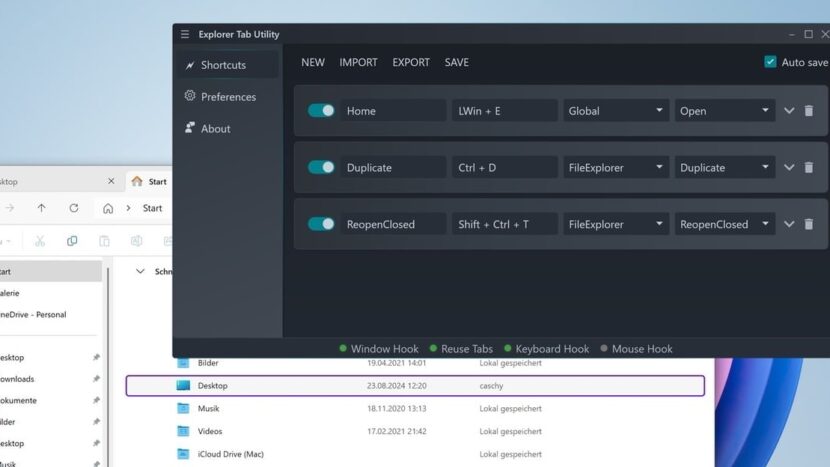Delete the Duplicate shortcut with trash icon
The image size is (830, 467).
coord(809,168)
